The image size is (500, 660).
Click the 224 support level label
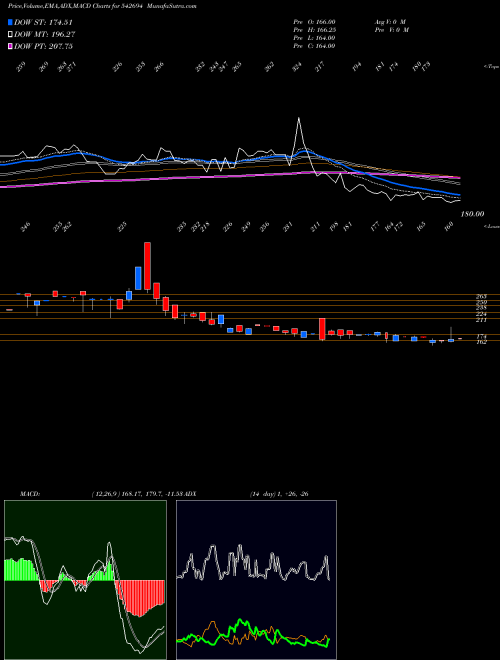tap(481, 314)
